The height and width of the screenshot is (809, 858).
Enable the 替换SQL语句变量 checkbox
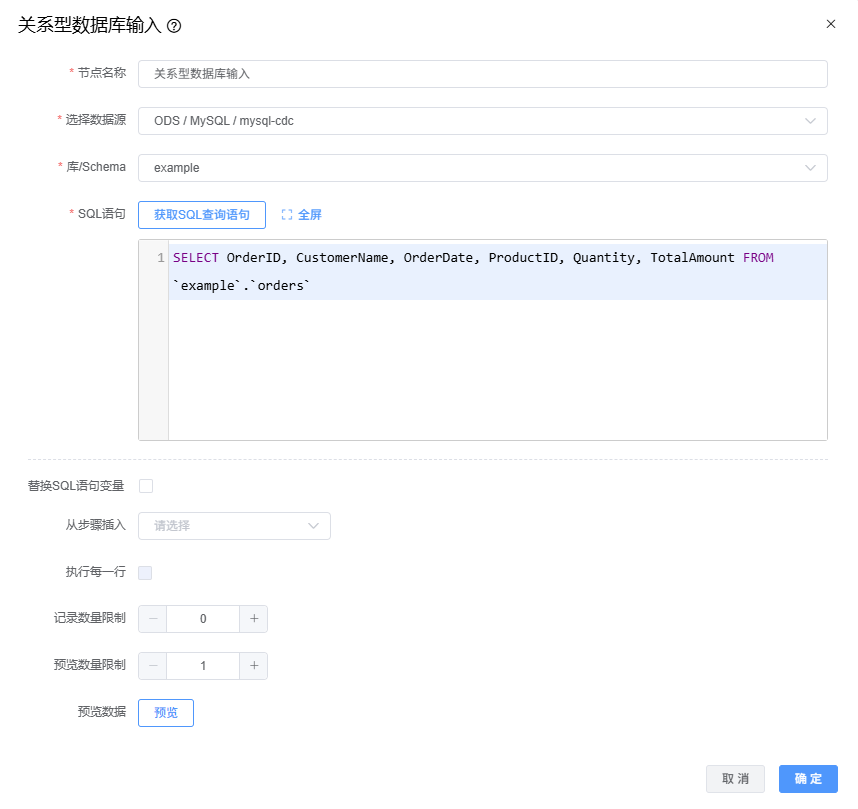tap(146, 486)
